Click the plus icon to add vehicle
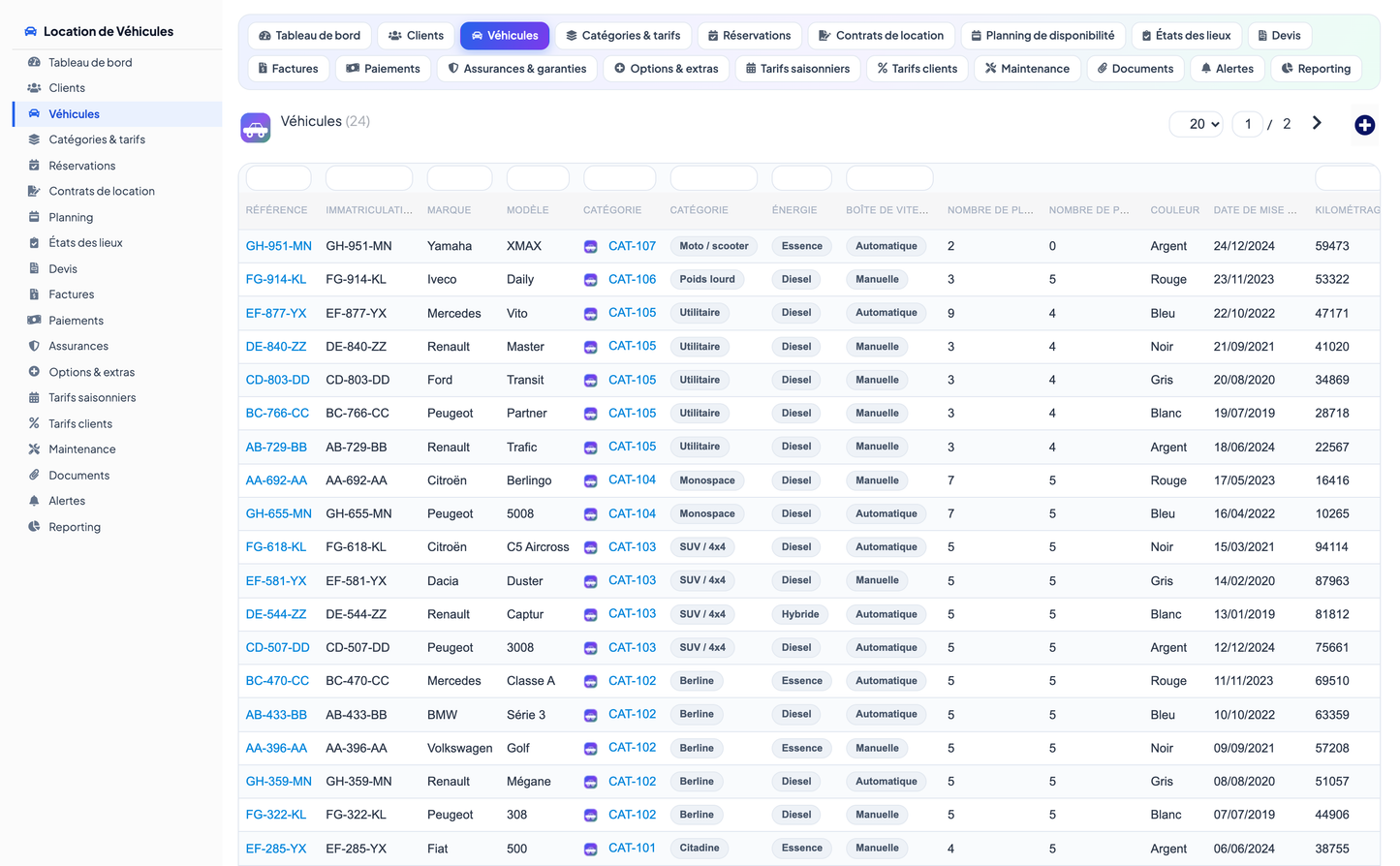 point(1364,125)
